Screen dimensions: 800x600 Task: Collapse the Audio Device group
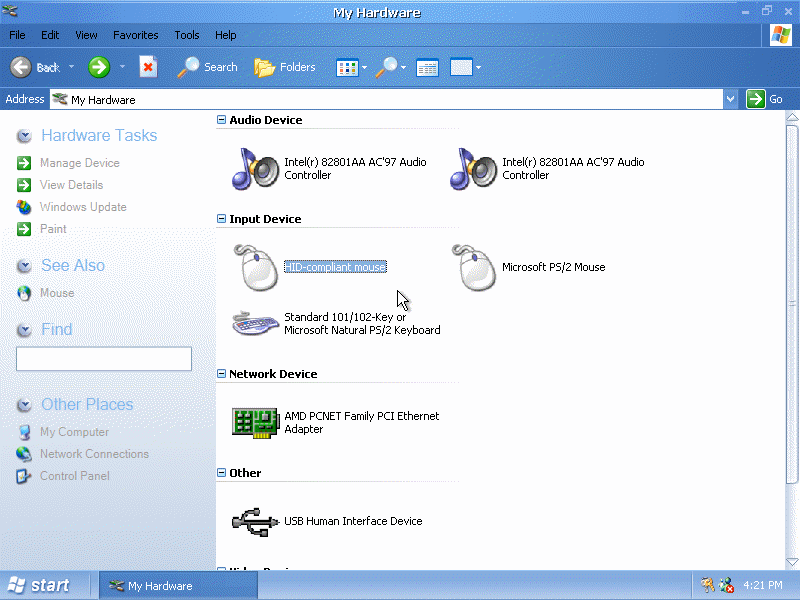[221, 119]
